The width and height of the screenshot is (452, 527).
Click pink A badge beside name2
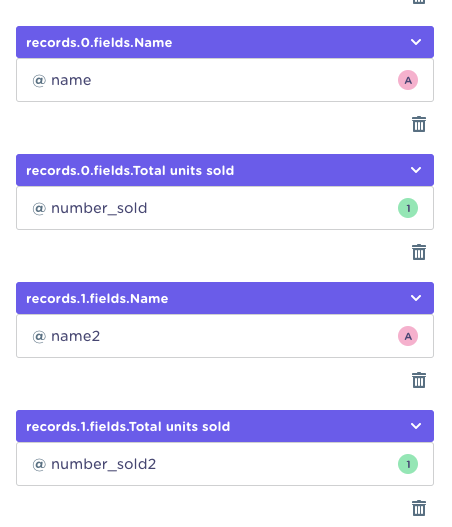click(408, 336)
